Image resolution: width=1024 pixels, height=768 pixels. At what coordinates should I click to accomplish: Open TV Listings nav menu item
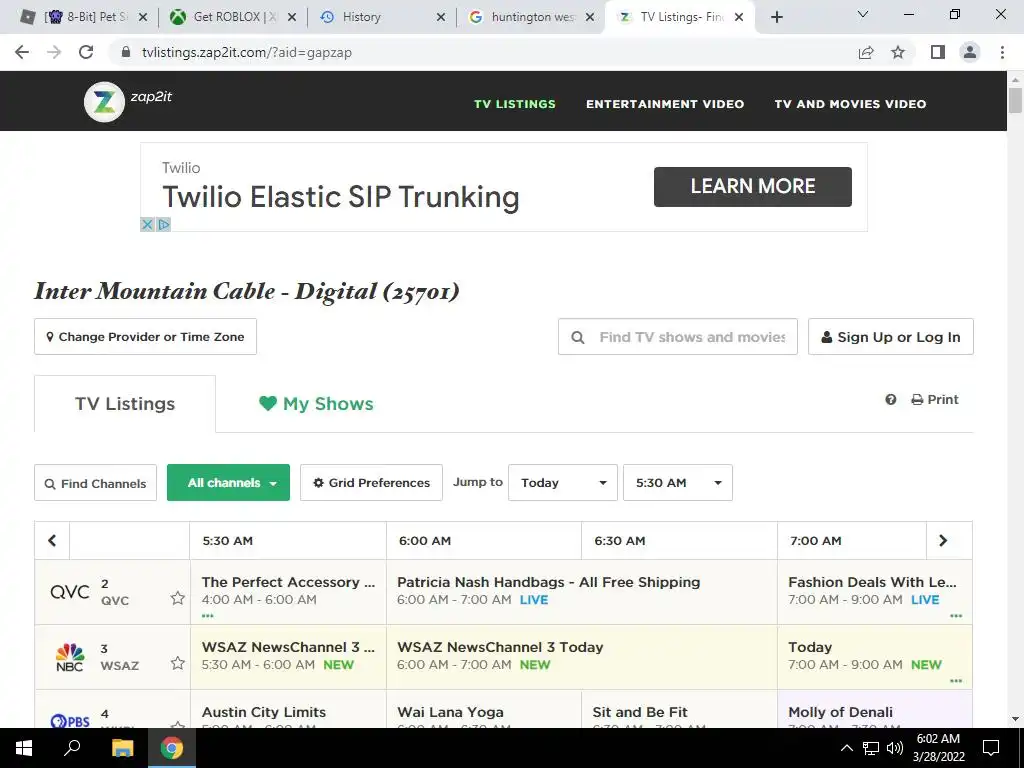click(515, 104)
